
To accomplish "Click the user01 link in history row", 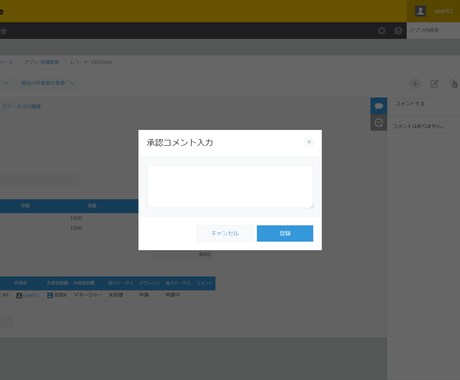I will [31, 295].
